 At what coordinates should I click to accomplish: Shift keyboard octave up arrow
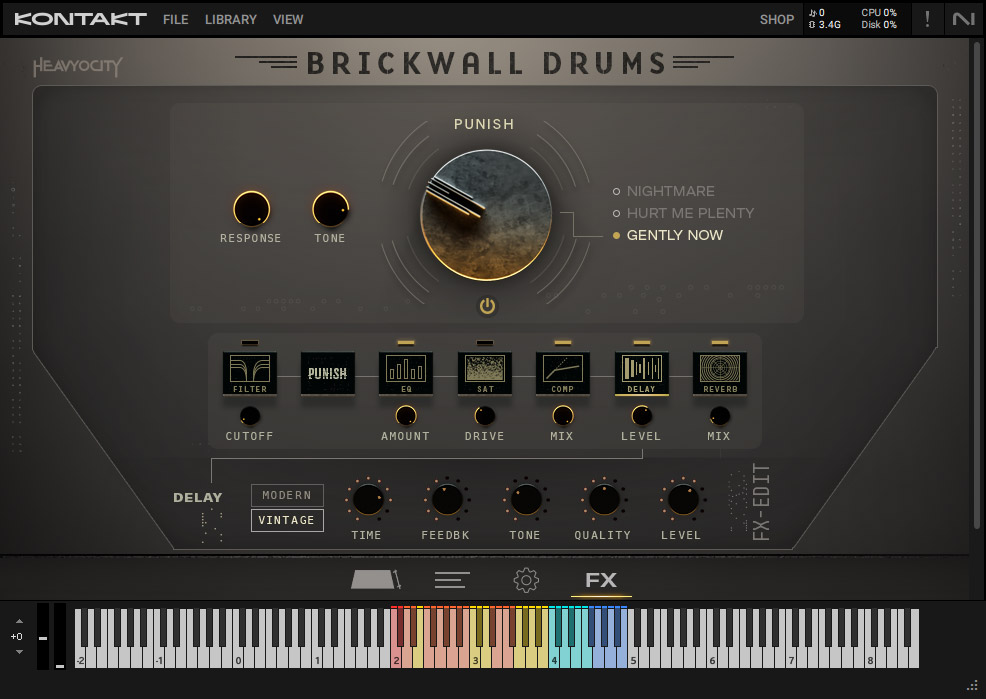click(x=19, y=621)
